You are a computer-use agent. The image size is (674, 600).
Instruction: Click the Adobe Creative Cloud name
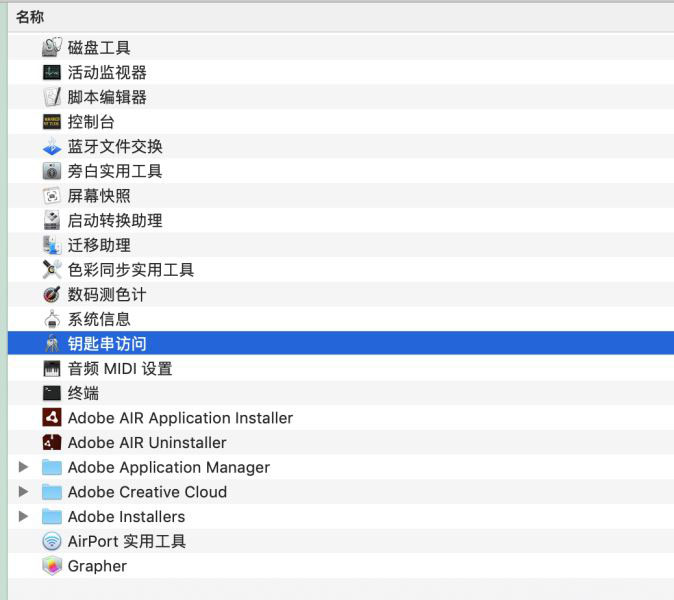(x=147, y=492)
